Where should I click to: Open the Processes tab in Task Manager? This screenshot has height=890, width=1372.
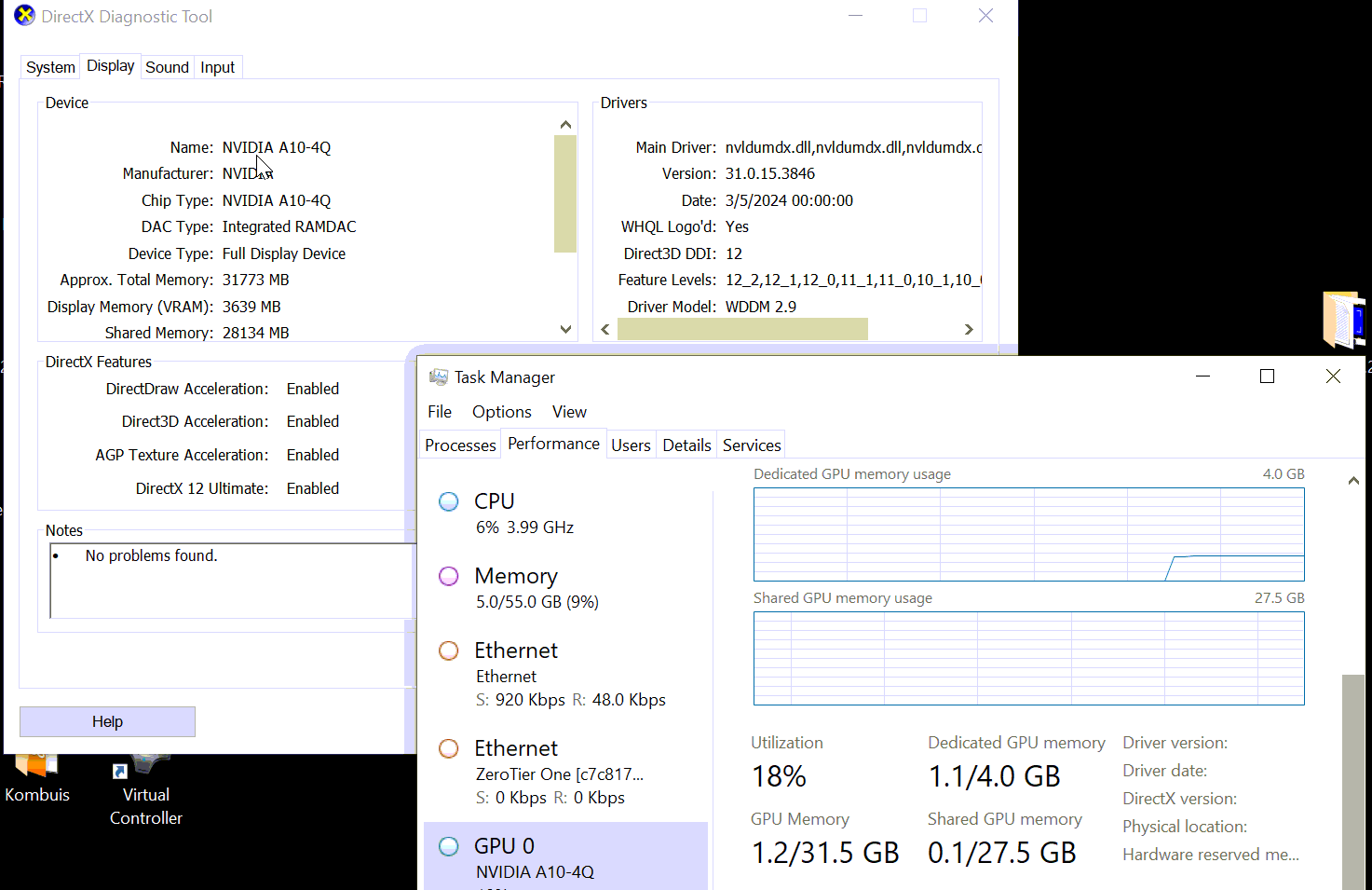point(460,445)
